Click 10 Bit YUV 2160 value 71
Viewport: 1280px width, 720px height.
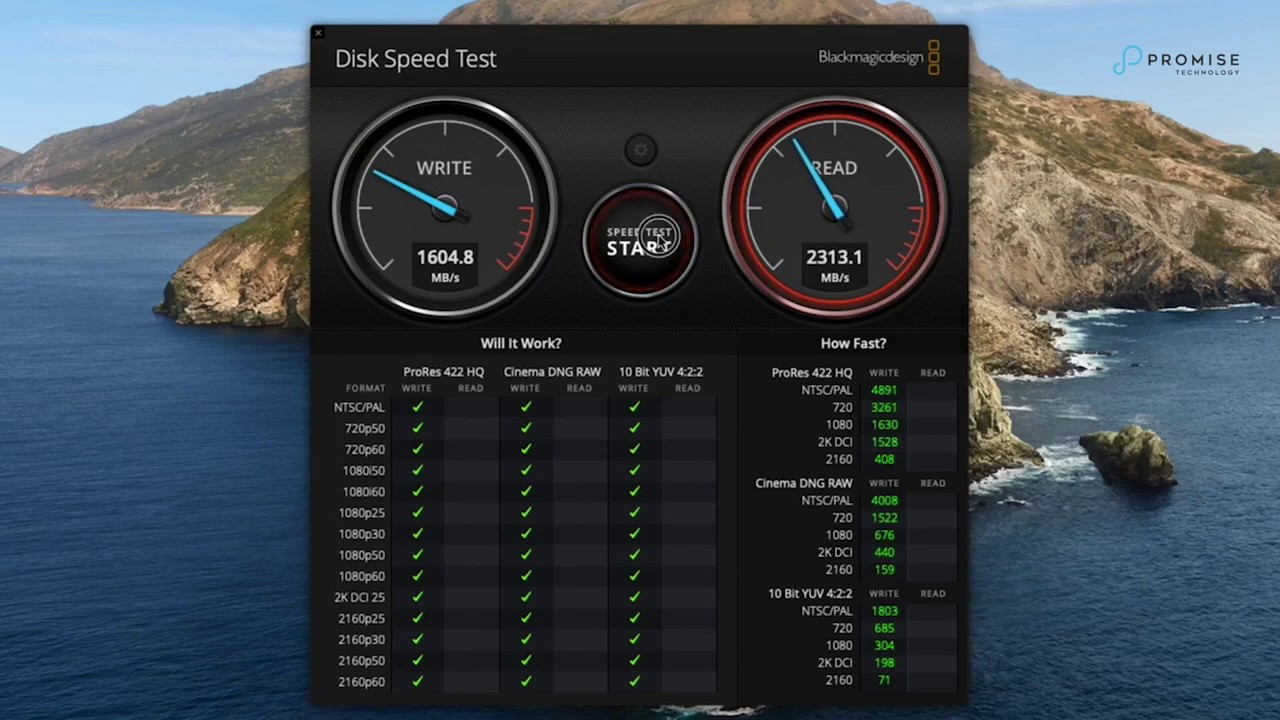884,680
